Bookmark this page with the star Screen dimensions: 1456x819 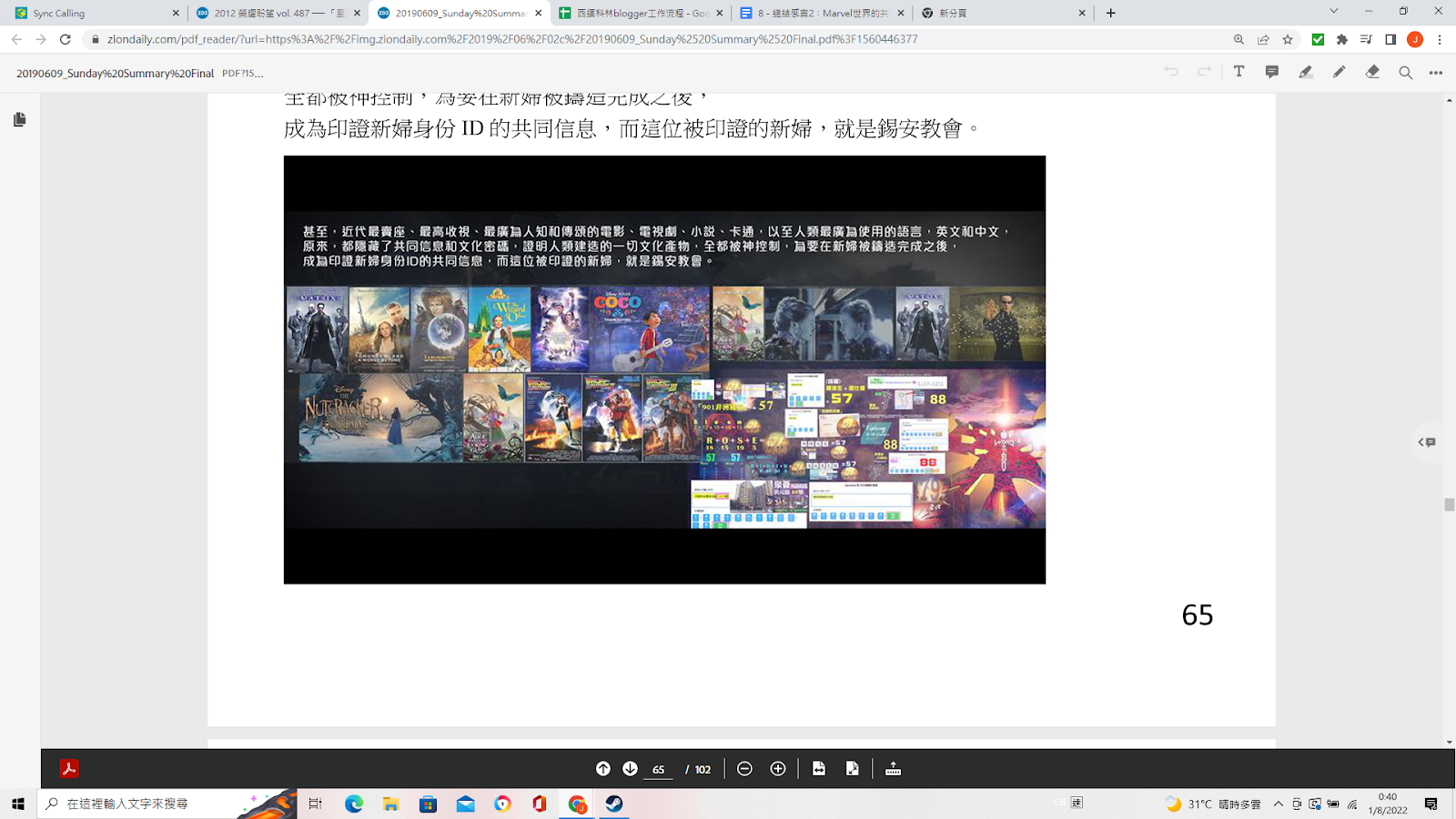(x=1288, y=39)
